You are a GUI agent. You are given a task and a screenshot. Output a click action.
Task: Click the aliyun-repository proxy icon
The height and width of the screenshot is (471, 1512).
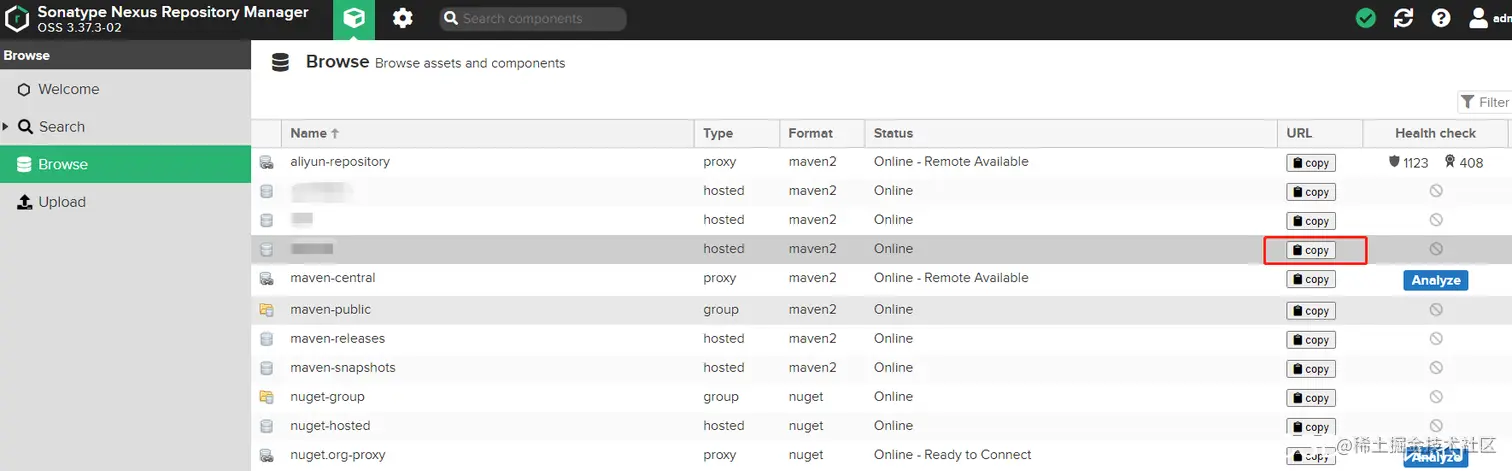[266, 162]
